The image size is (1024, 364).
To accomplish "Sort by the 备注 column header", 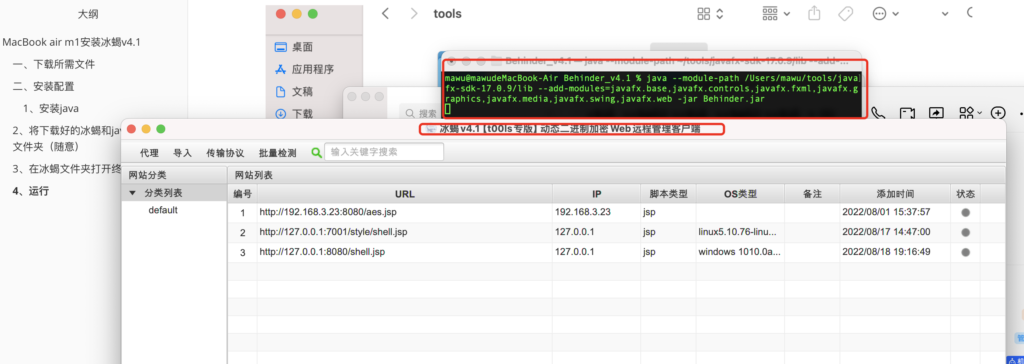I will (x=812, y=194).
